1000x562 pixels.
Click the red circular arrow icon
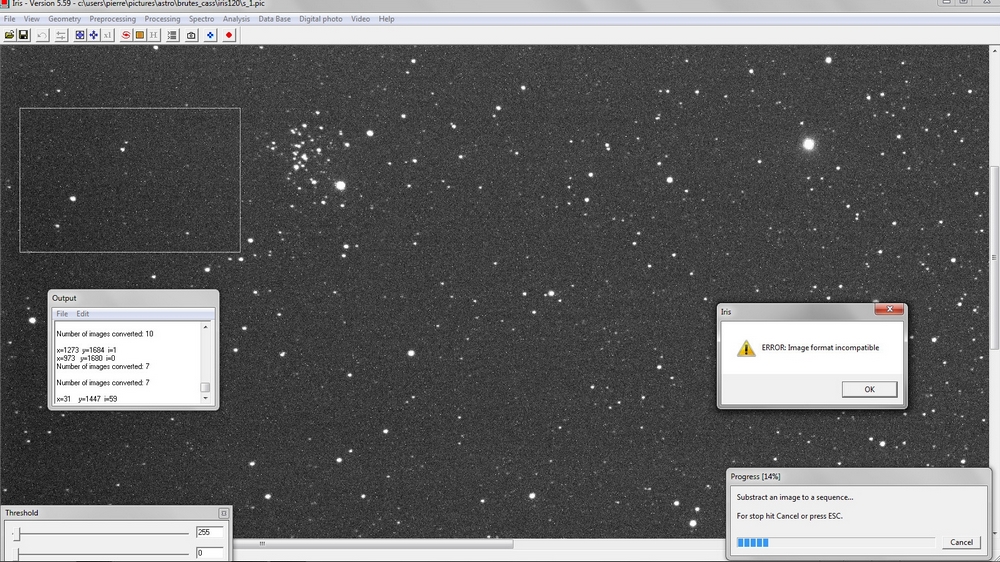tap(126, 35)
